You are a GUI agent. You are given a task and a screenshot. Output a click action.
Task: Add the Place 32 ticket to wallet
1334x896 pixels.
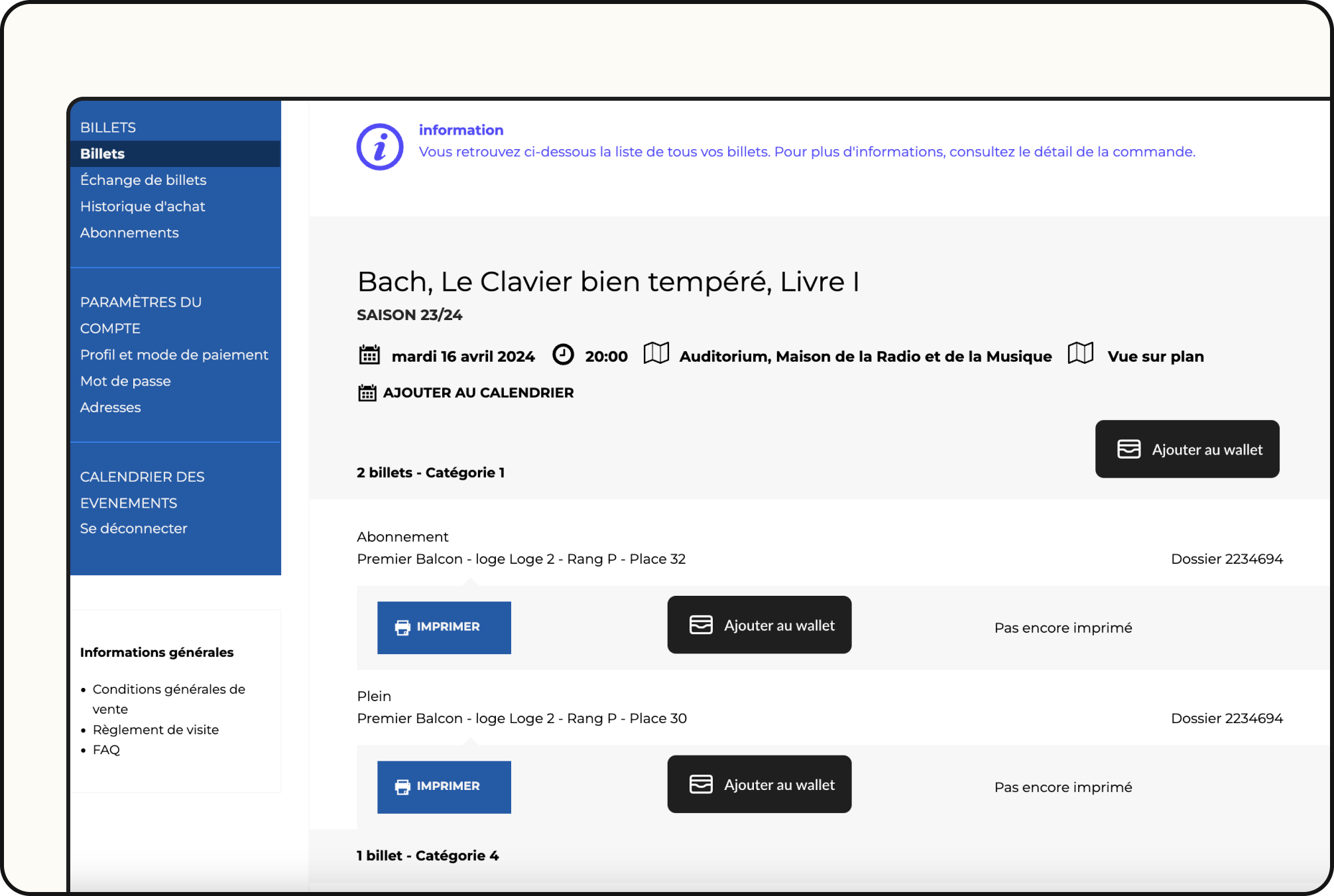759,625
